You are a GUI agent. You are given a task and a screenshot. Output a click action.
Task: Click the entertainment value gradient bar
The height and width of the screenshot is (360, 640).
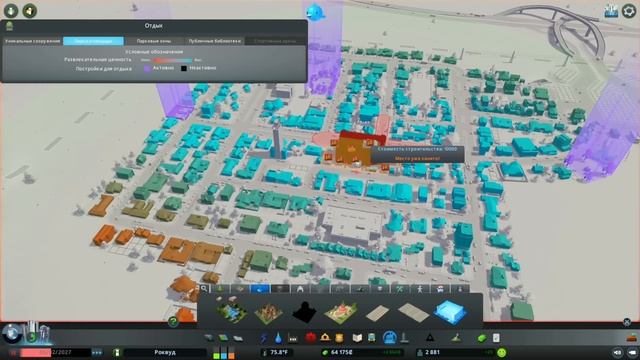point(172,60)
